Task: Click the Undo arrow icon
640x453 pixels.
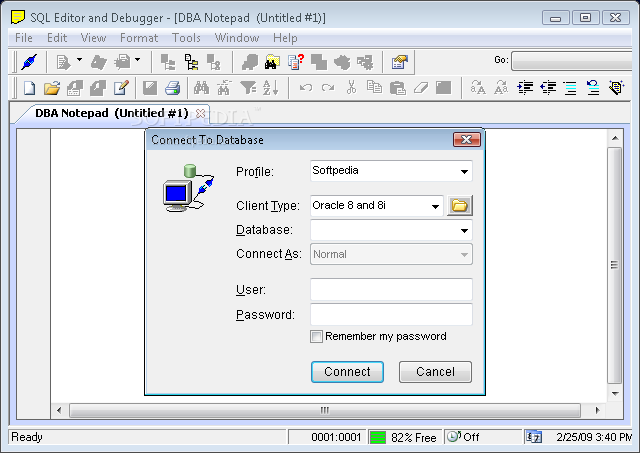Action: coord(305,88)
